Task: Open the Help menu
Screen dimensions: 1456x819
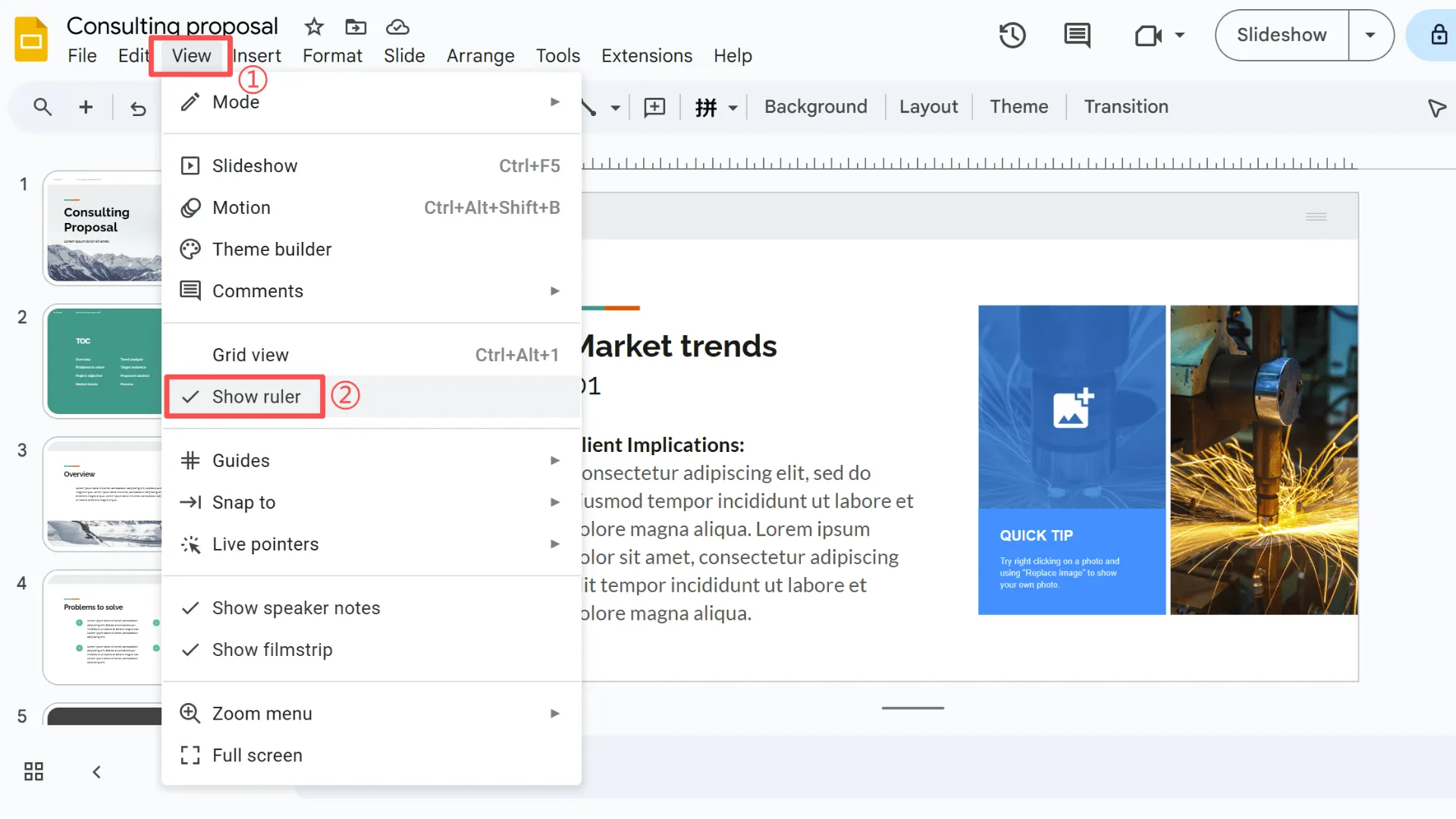Action: point(733,55)
